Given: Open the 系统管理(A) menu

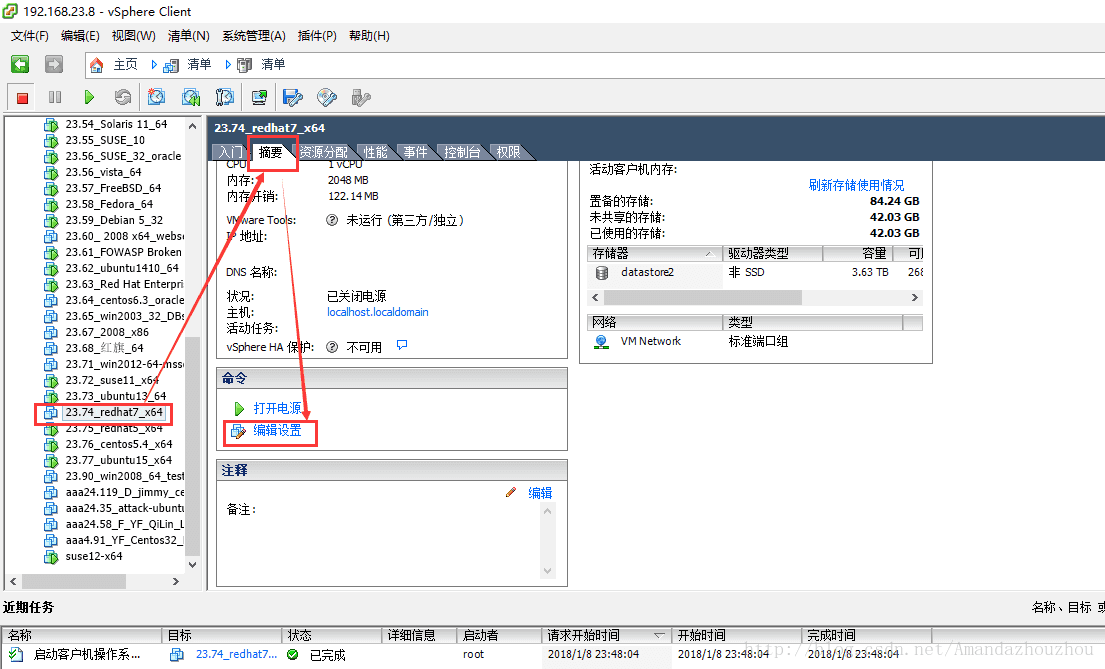Looking at the screenshot, I should point(254,35).
